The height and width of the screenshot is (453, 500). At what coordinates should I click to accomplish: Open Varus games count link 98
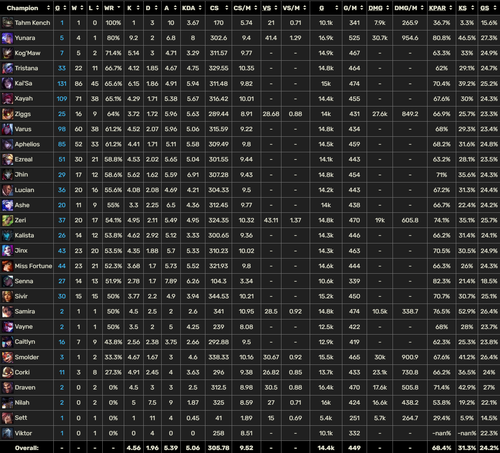(x=62, y=129)
